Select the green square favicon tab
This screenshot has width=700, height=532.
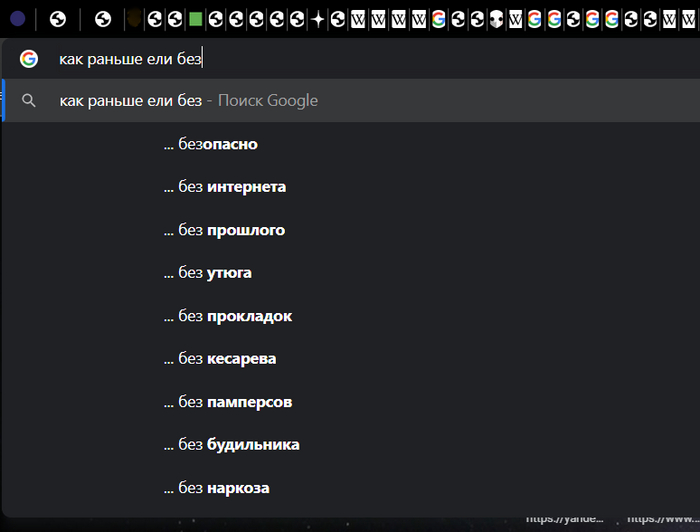195,18
